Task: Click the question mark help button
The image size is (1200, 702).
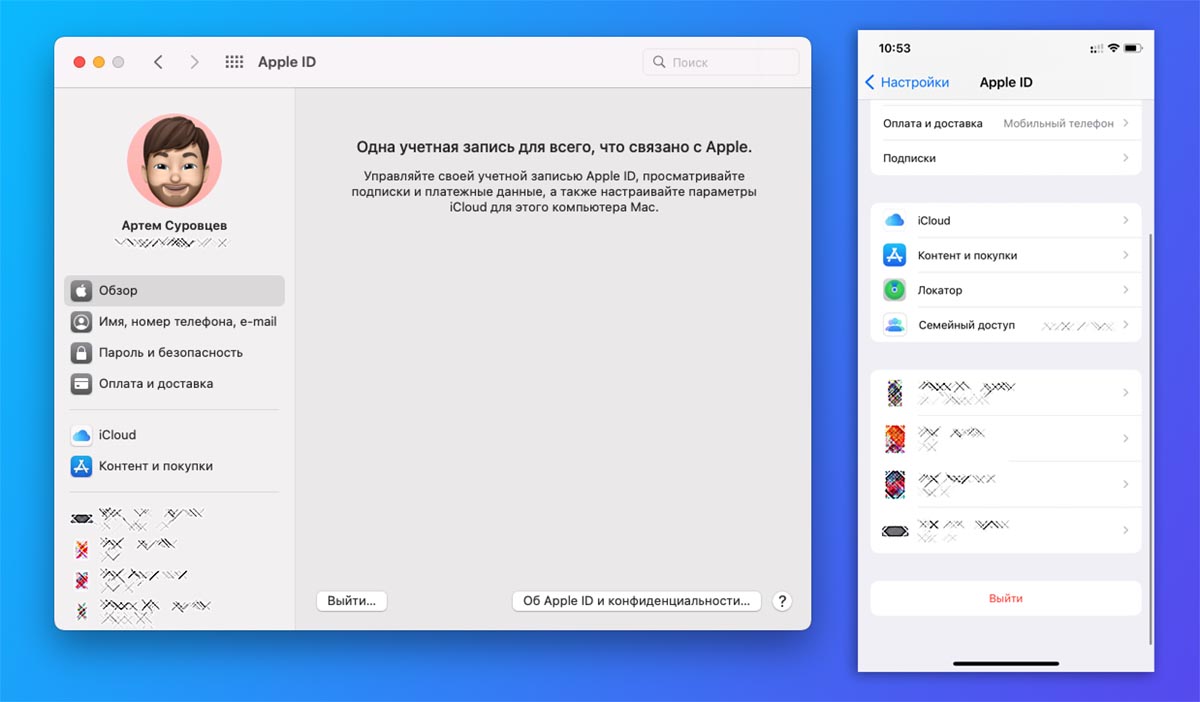Action: [x=783, y=601]
